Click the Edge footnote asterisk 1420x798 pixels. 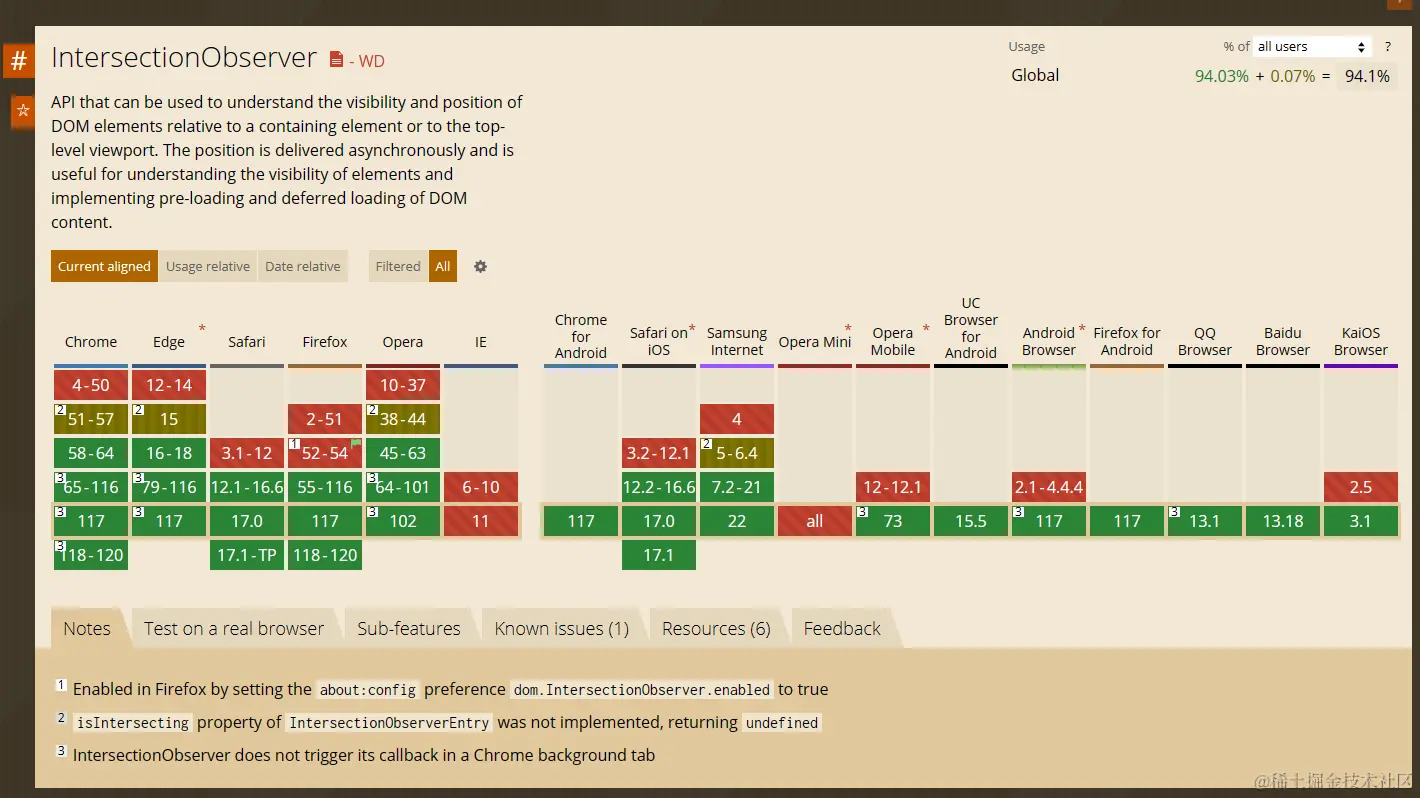tap(202, 328)
